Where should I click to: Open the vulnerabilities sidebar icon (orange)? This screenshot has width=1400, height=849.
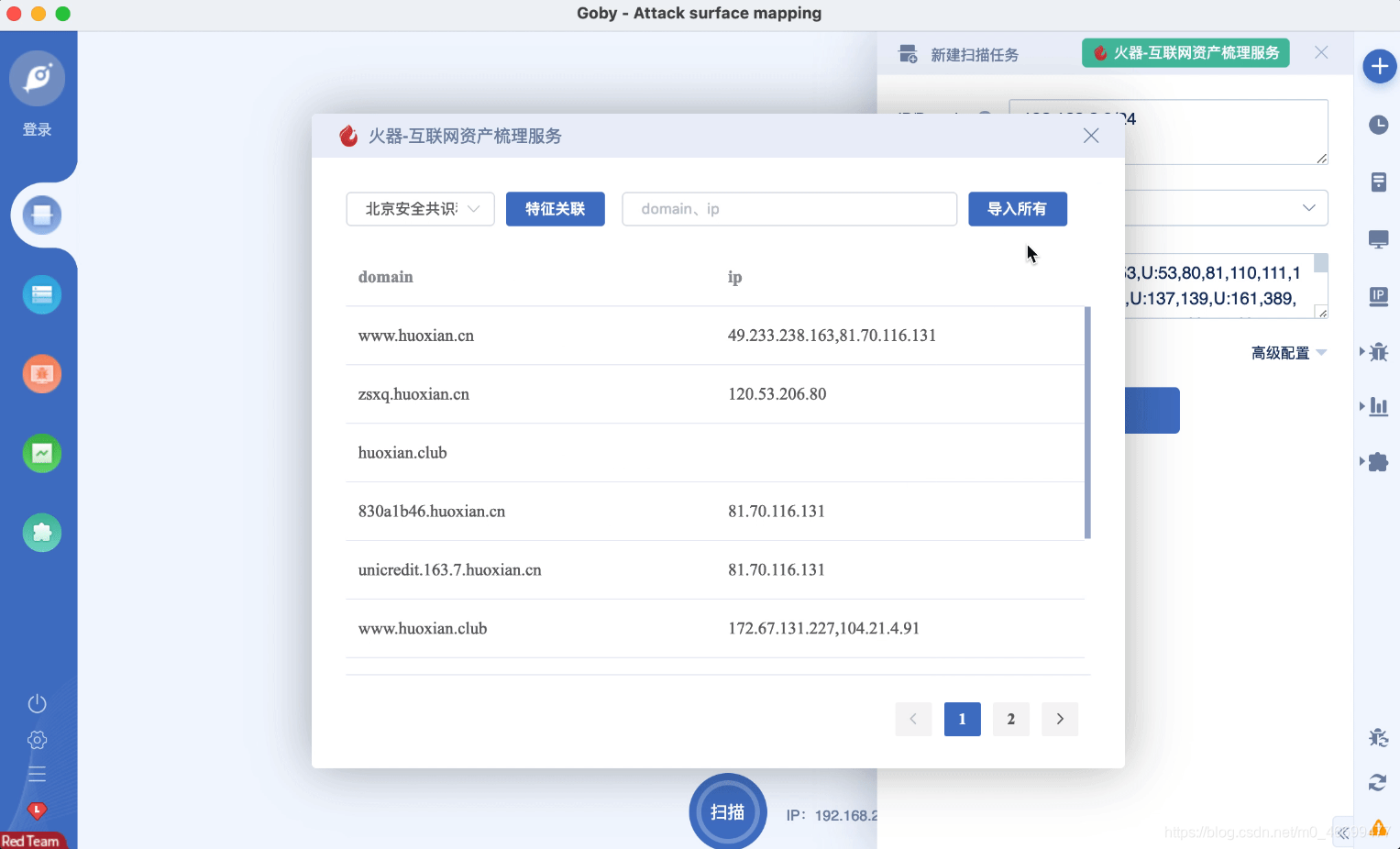coord(42,374)
